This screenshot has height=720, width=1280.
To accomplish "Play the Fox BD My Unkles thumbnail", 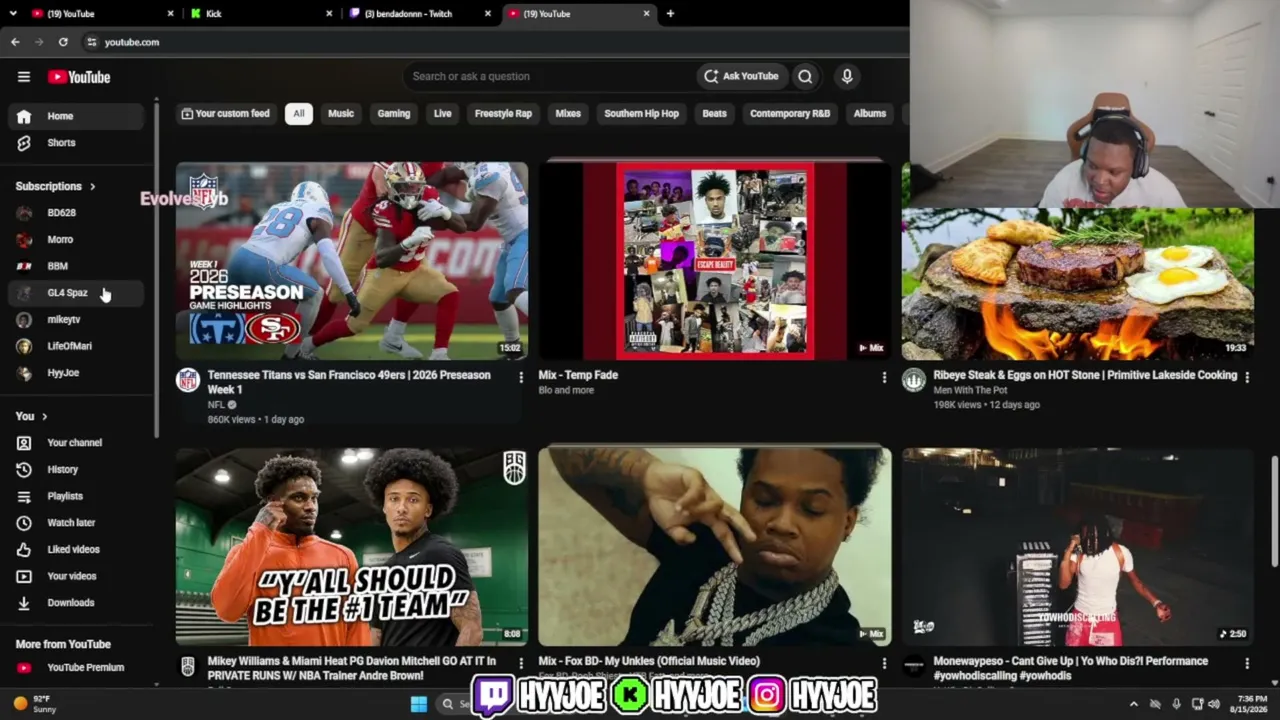I will [714, 547].
